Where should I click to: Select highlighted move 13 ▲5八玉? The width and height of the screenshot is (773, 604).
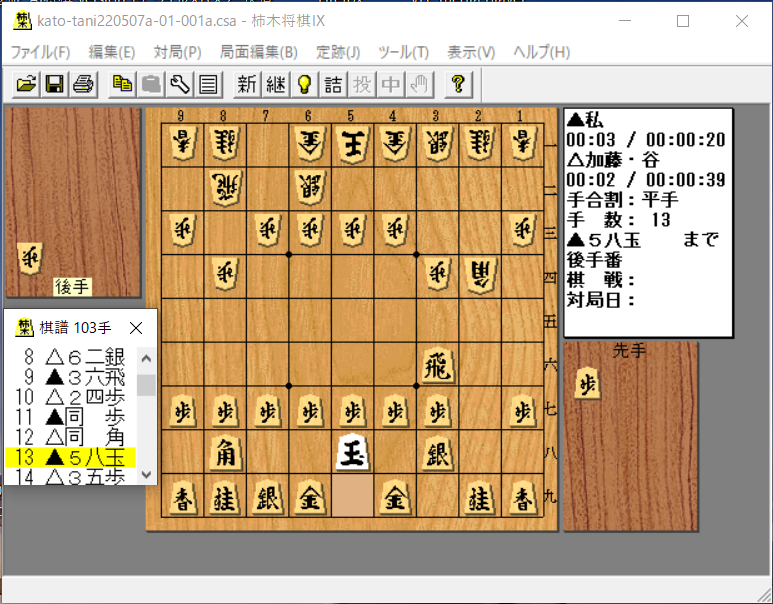70,457
